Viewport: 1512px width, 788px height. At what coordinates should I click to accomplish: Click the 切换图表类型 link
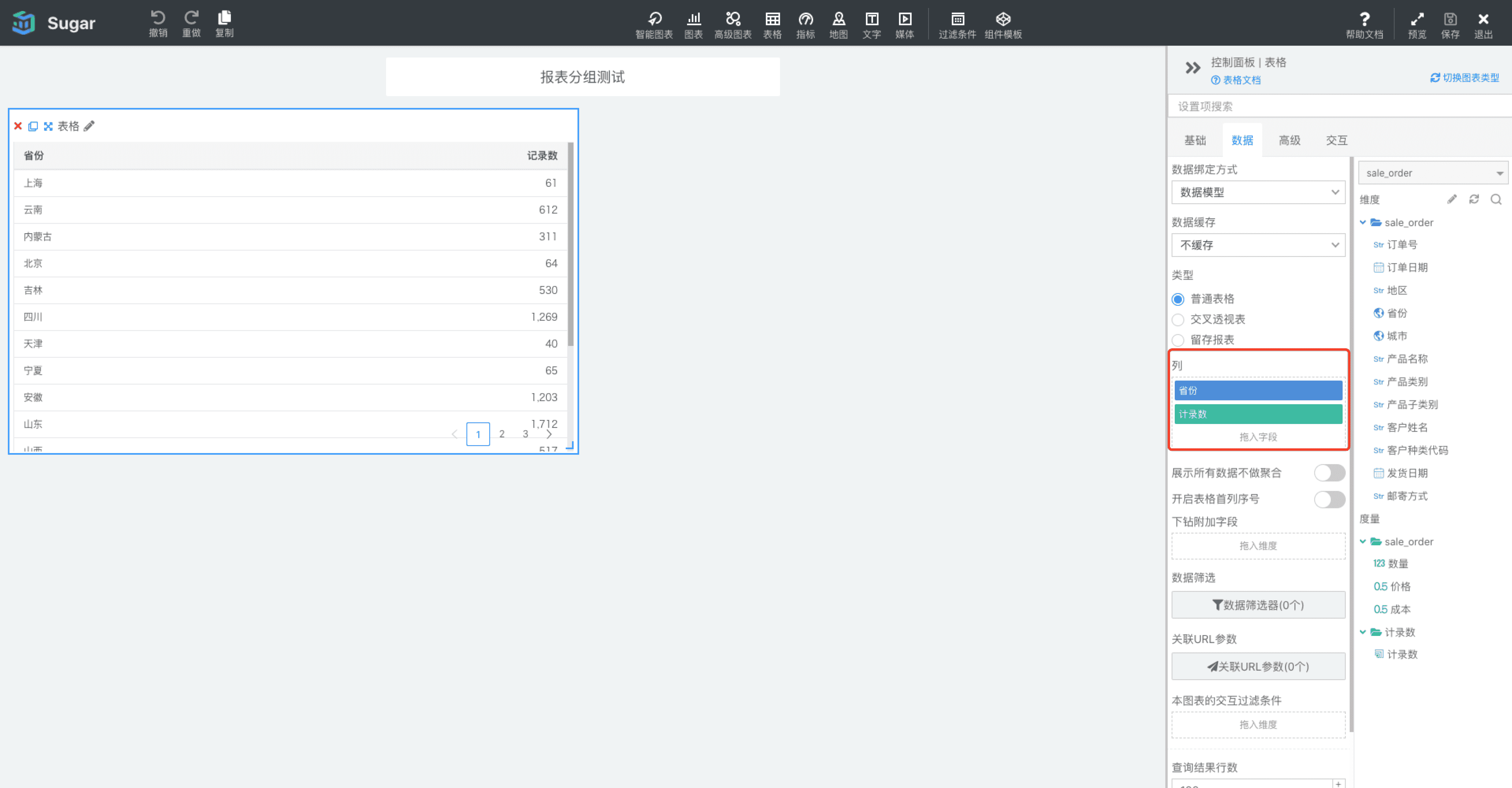click(1464, 78)
